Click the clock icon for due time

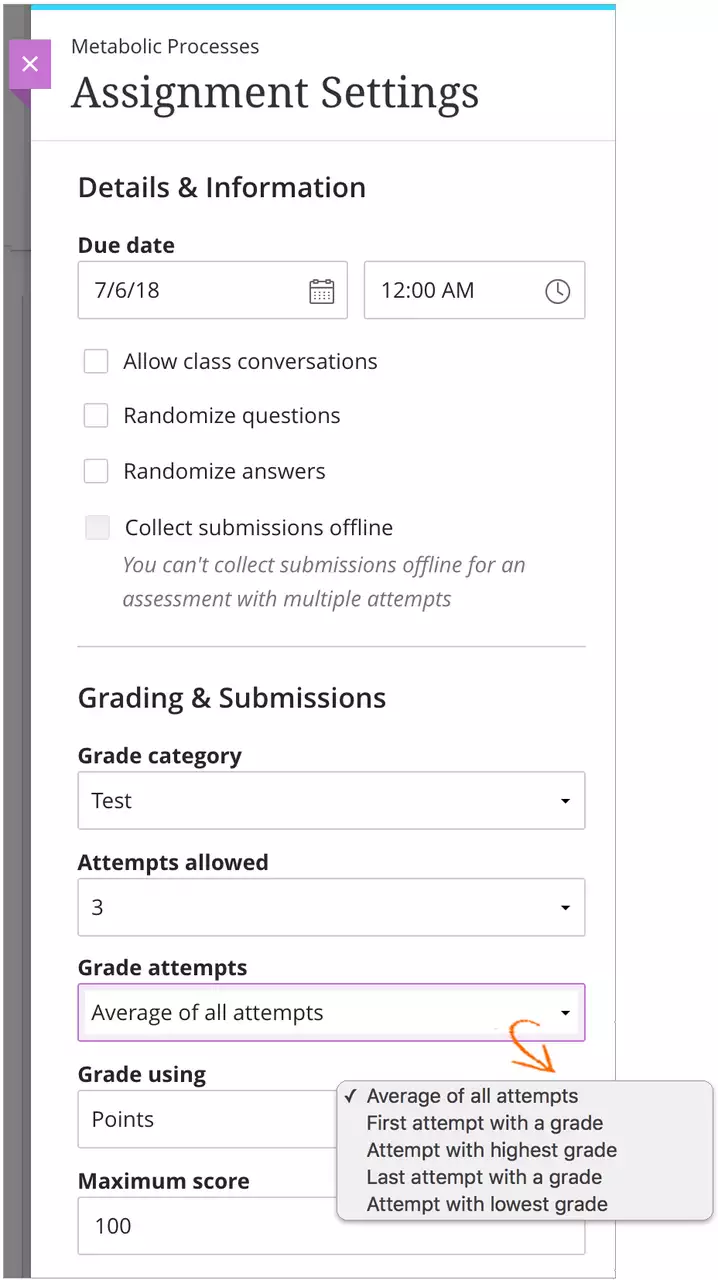click(x=557, y=291)
